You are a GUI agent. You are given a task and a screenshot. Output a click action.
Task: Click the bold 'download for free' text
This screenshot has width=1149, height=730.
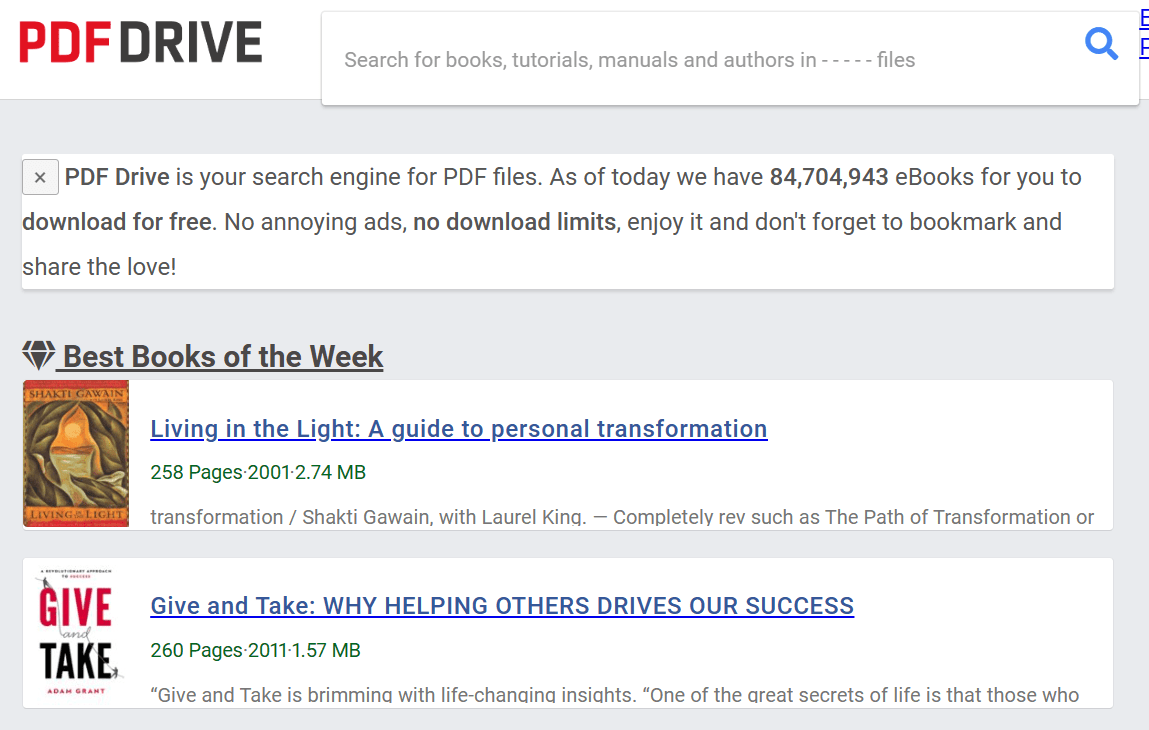pyautogui.click(x=116, y=222)
